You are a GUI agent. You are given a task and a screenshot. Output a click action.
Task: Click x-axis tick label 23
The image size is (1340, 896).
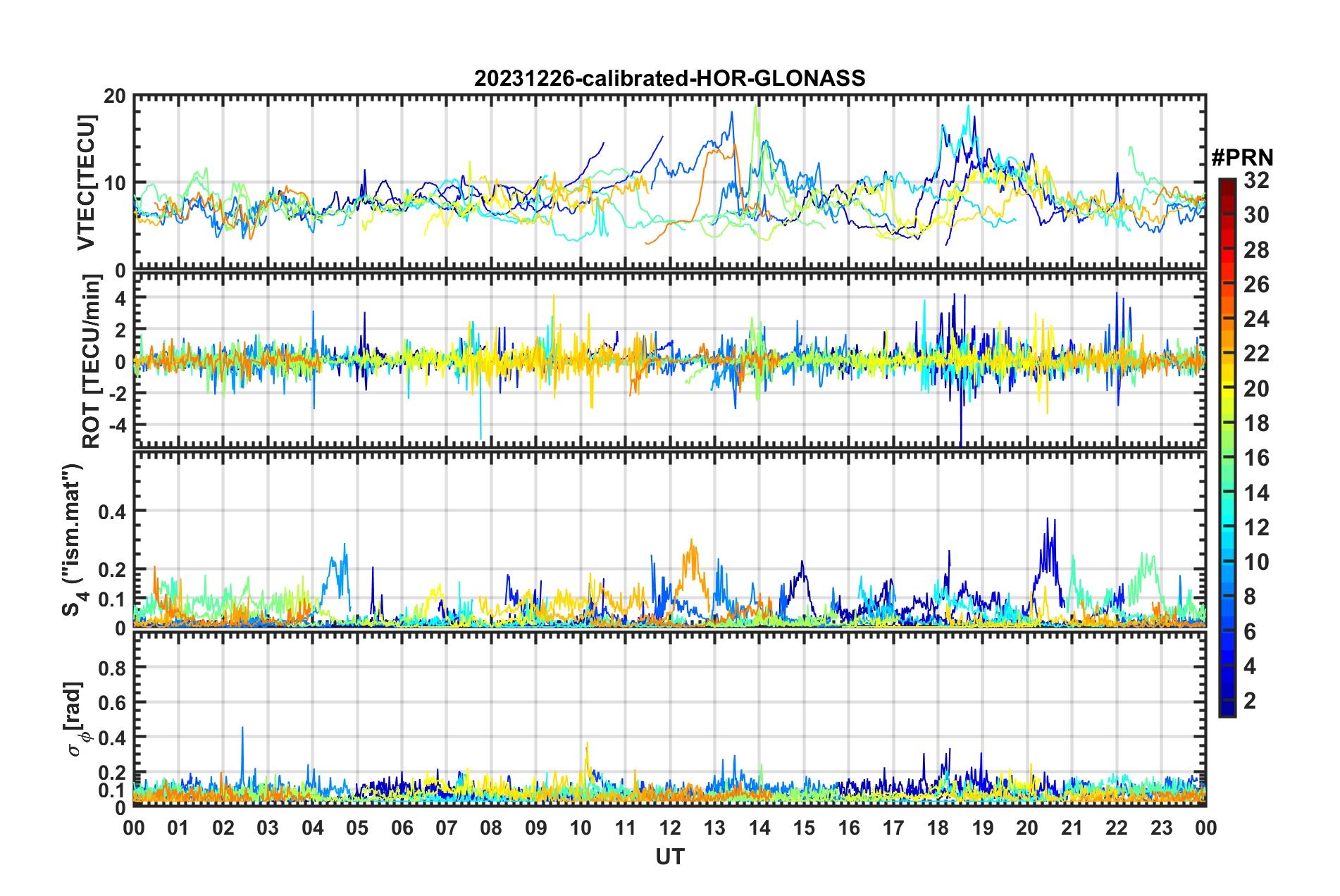pyautogui.click(x=1161, y=828)
